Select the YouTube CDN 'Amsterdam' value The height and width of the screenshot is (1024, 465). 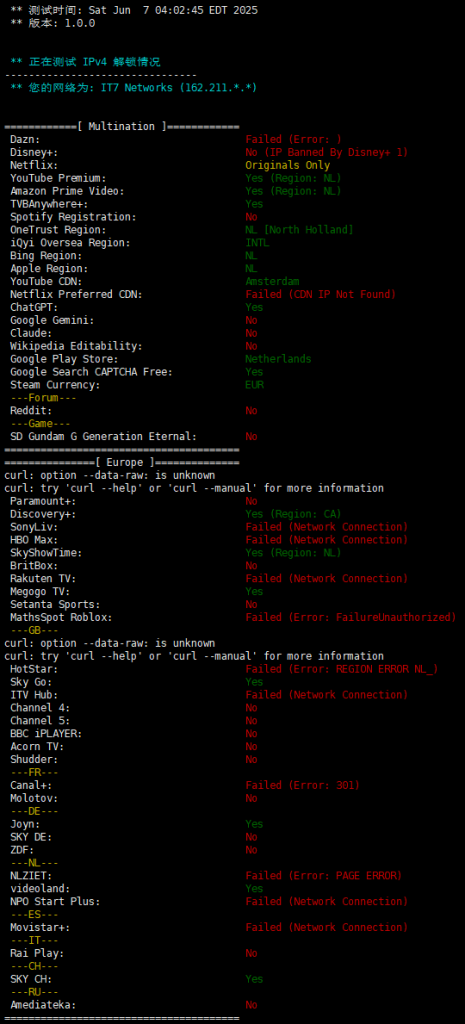[272, 281]
